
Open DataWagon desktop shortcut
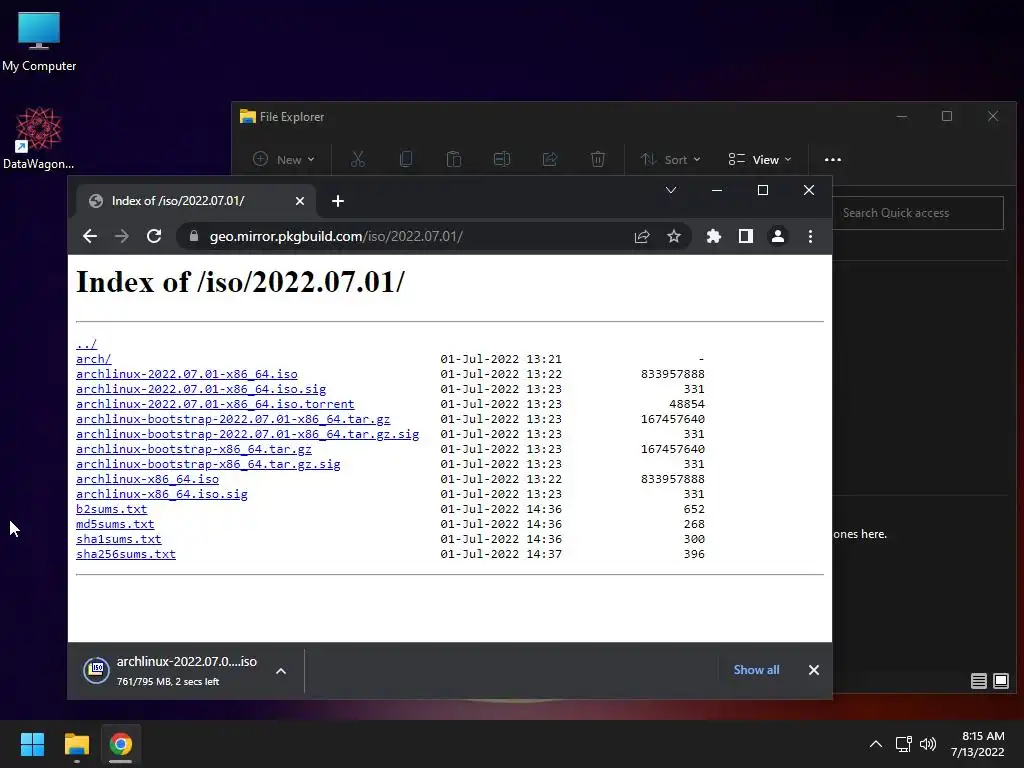pyautogui.click(x=39, y=138)
